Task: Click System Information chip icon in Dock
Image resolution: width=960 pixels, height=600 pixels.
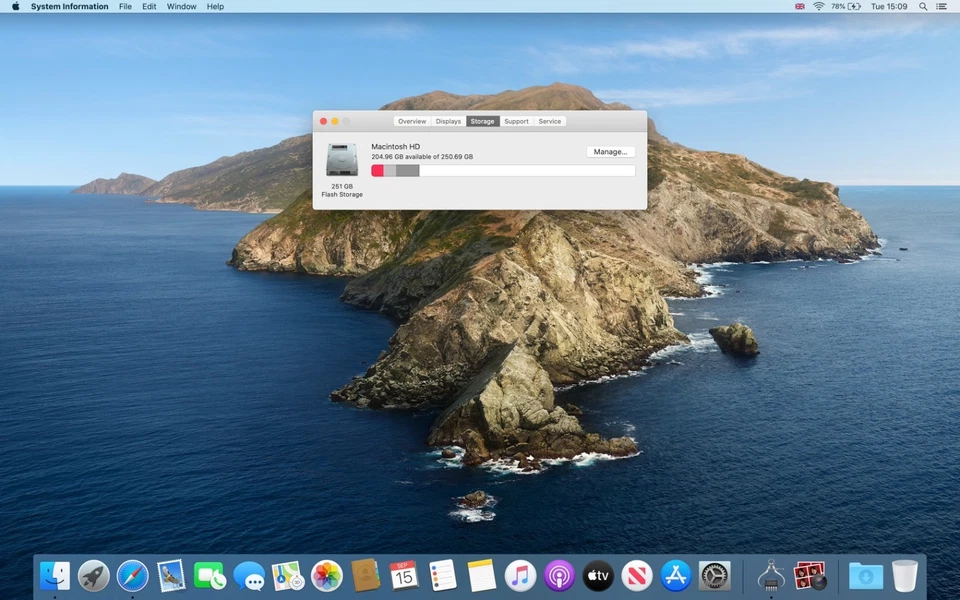Action: point(771,576)
